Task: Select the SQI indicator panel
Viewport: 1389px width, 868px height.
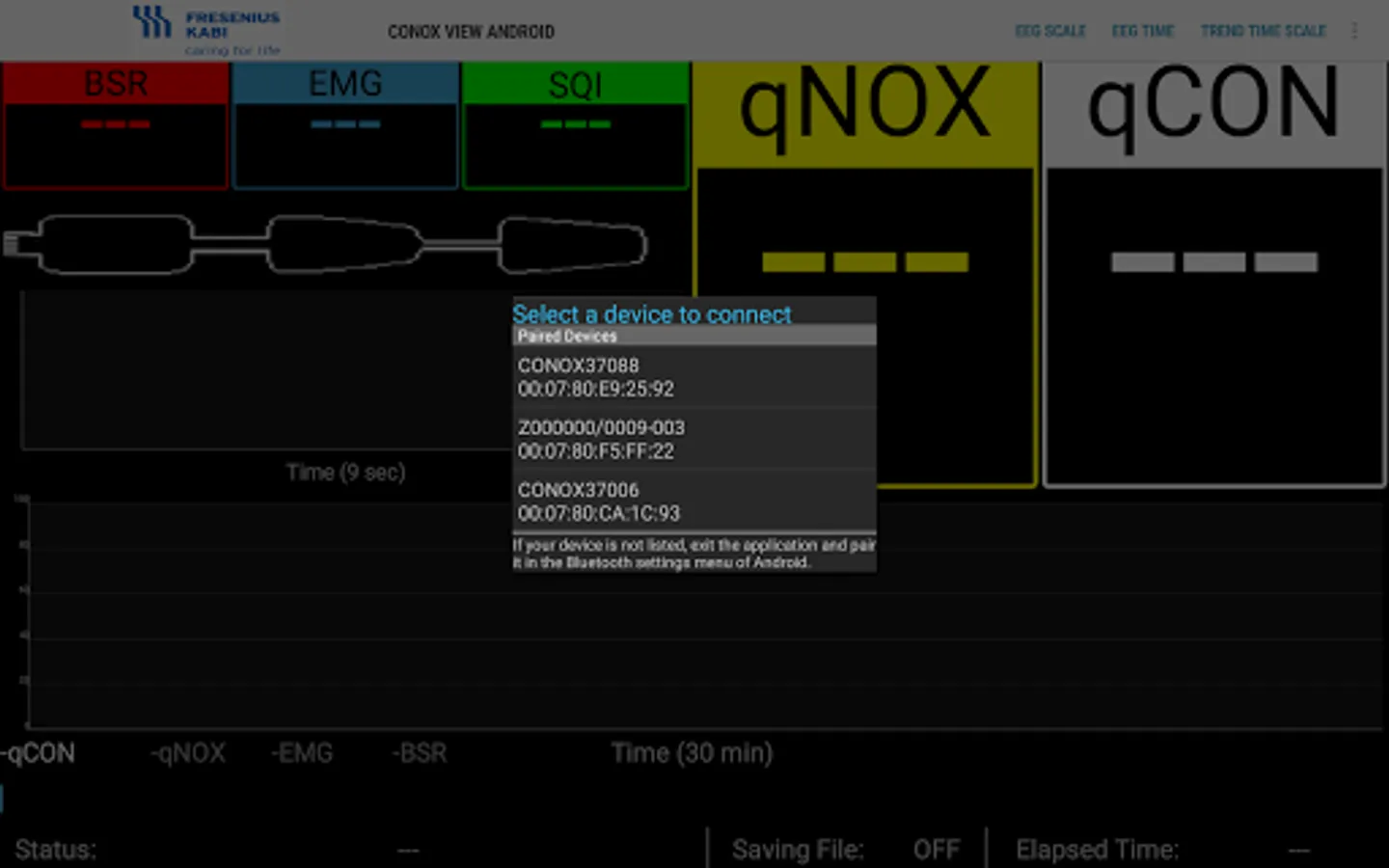Action: click(x=575, y=125)
